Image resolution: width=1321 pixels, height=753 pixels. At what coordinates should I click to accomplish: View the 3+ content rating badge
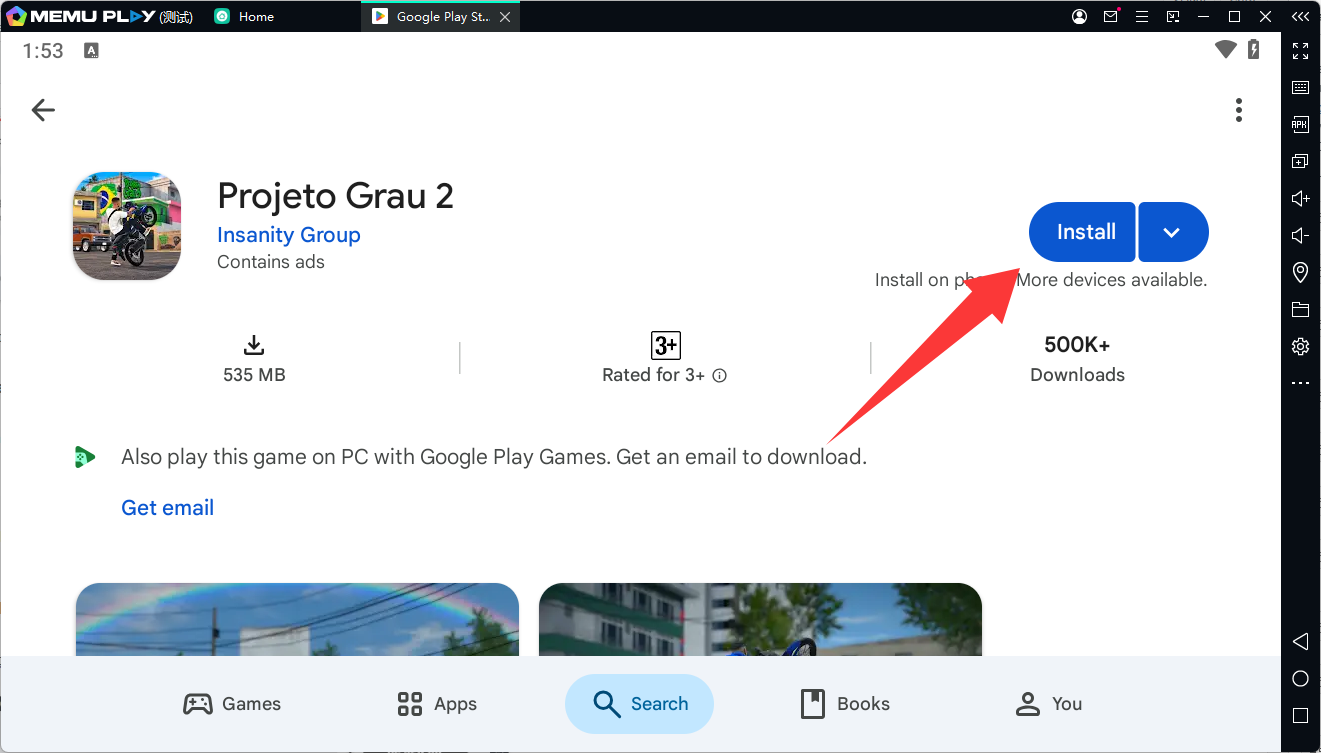click(x=666, y=345)
